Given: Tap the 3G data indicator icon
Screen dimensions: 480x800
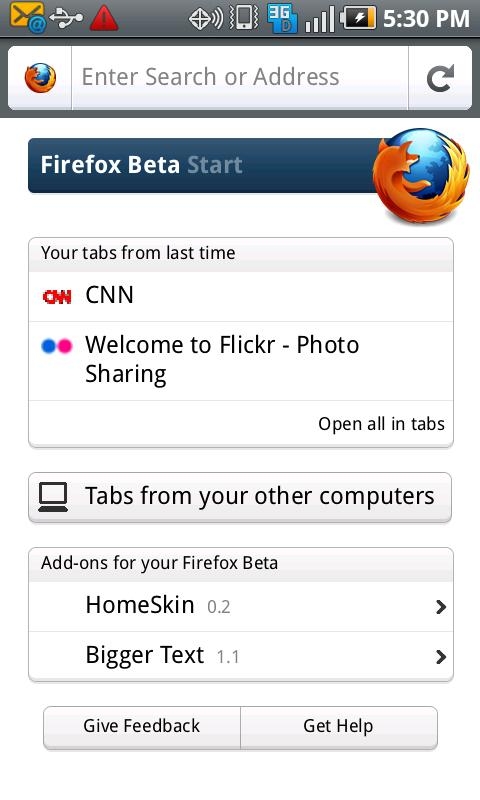Looking at the screenshot, I should (282, 18).
